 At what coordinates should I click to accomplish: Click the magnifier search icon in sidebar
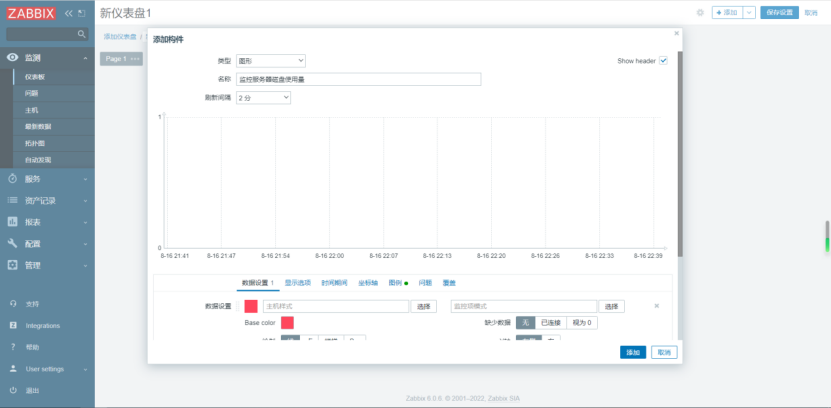(x=81, y=34)
